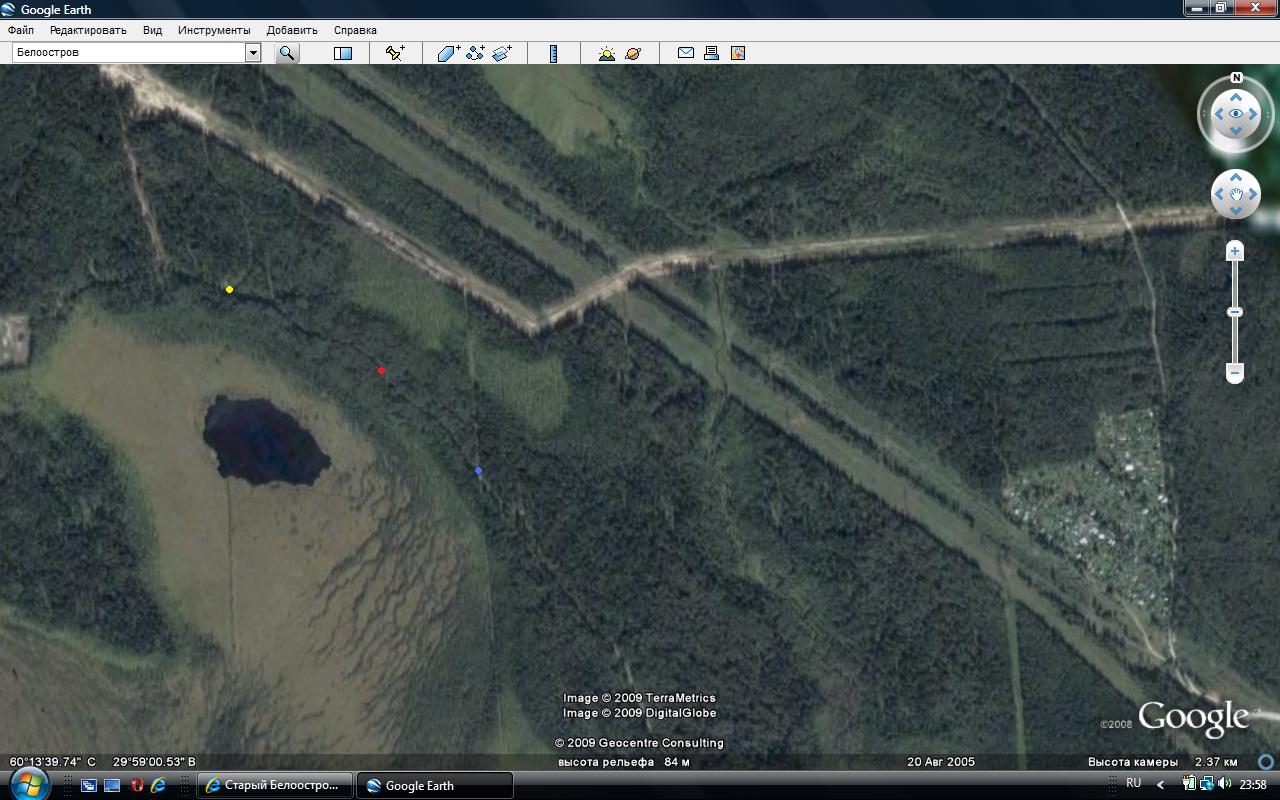Click the search magnifier button

[287, 53]
